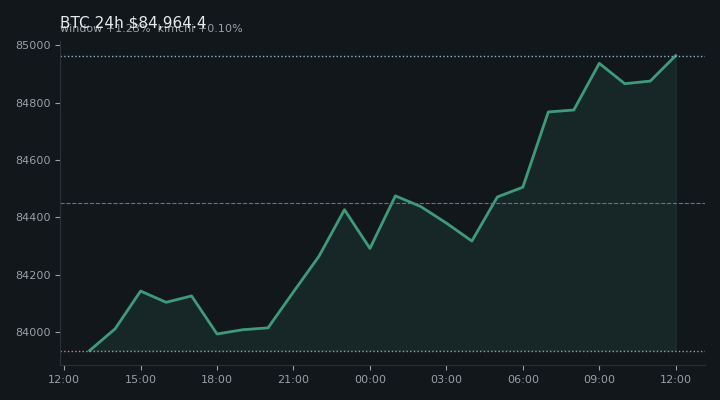The image size is (720, 400).
Task: Click the 06:00 time axis label
Action: pos(523,379)
